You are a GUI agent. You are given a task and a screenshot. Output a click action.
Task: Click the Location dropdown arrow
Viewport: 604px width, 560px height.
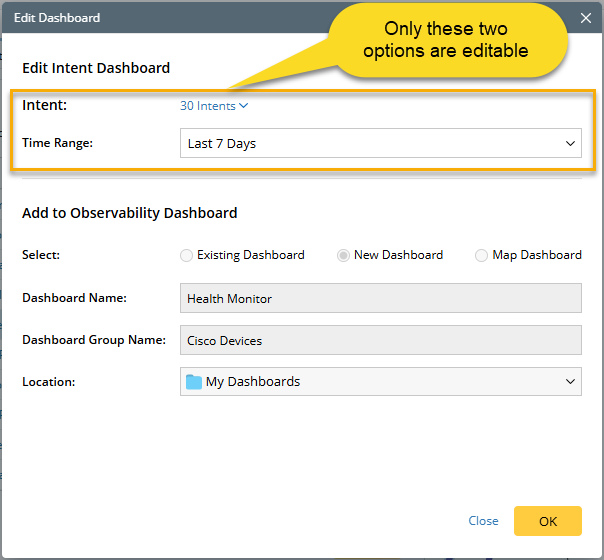coord(571,381)
